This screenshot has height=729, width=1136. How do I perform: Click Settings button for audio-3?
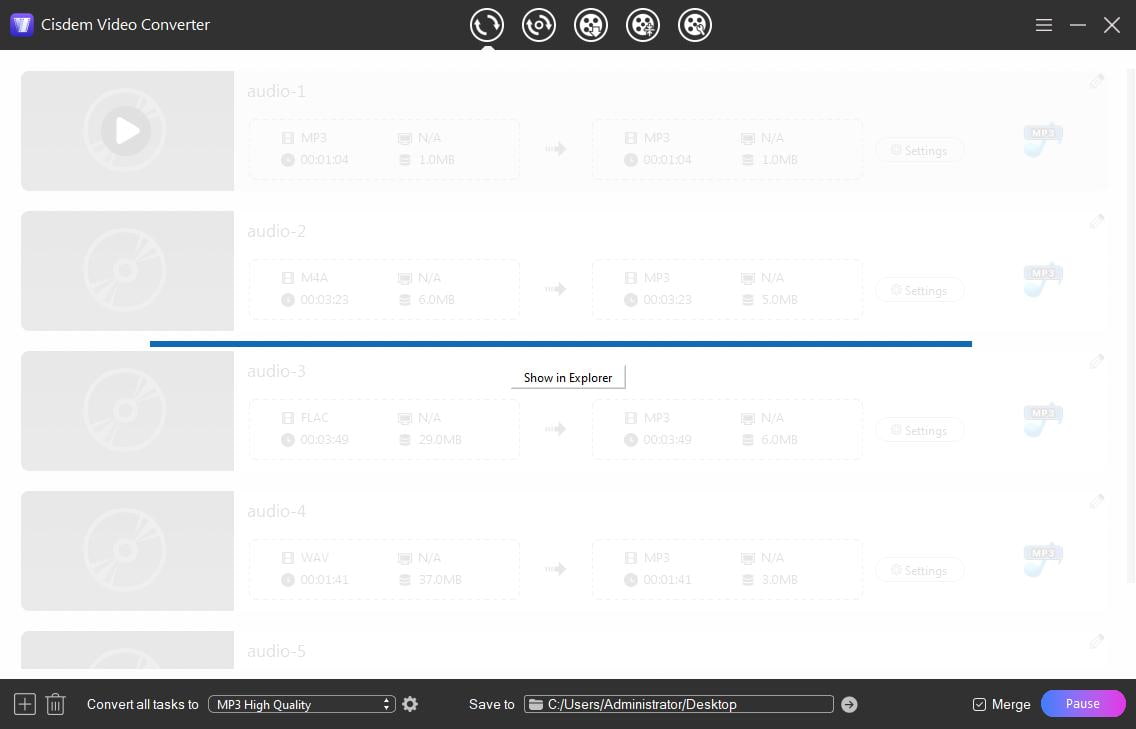919,430
